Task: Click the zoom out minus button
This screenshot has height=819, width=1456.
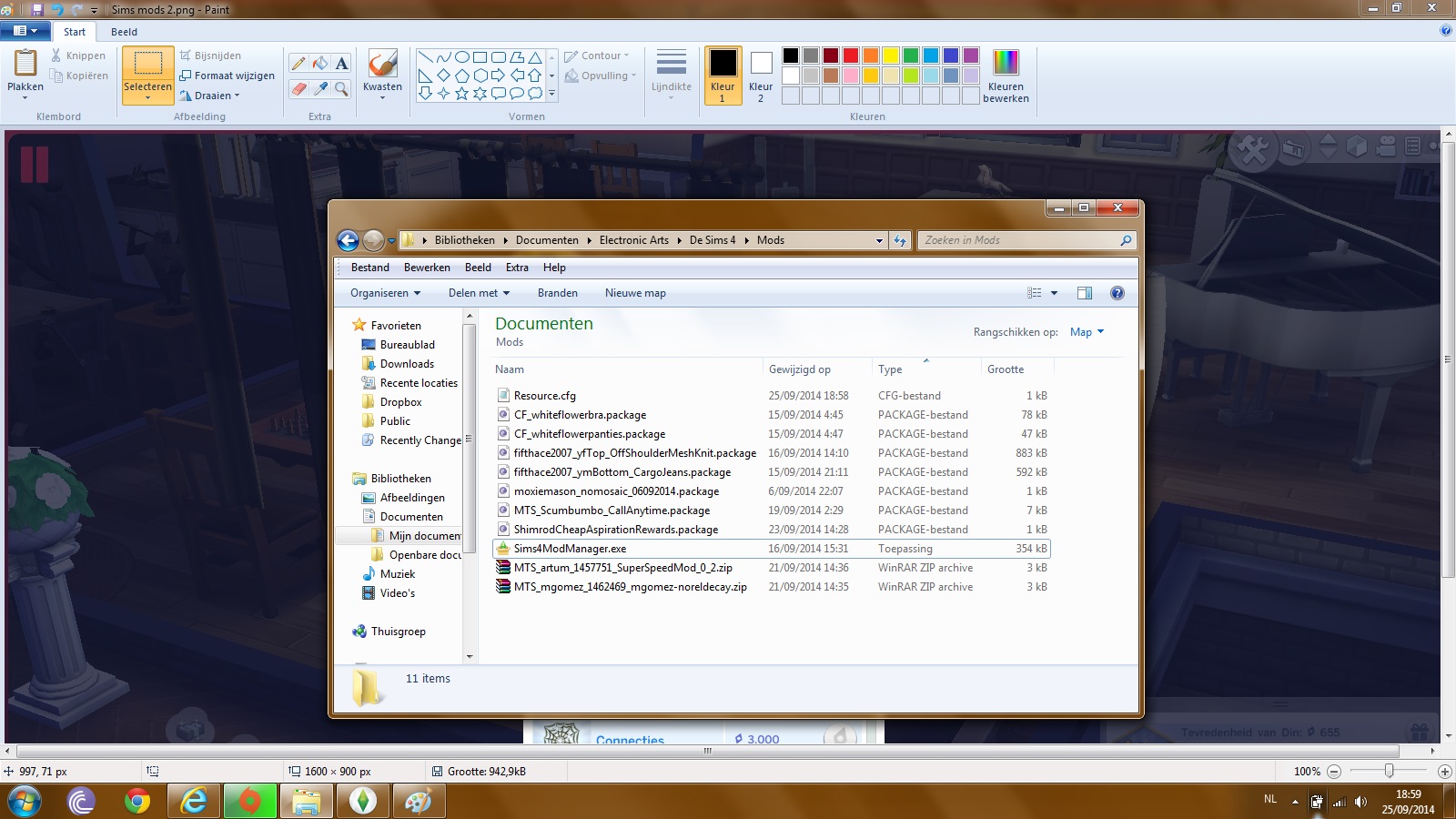Action: click(x=1334, y=771)
